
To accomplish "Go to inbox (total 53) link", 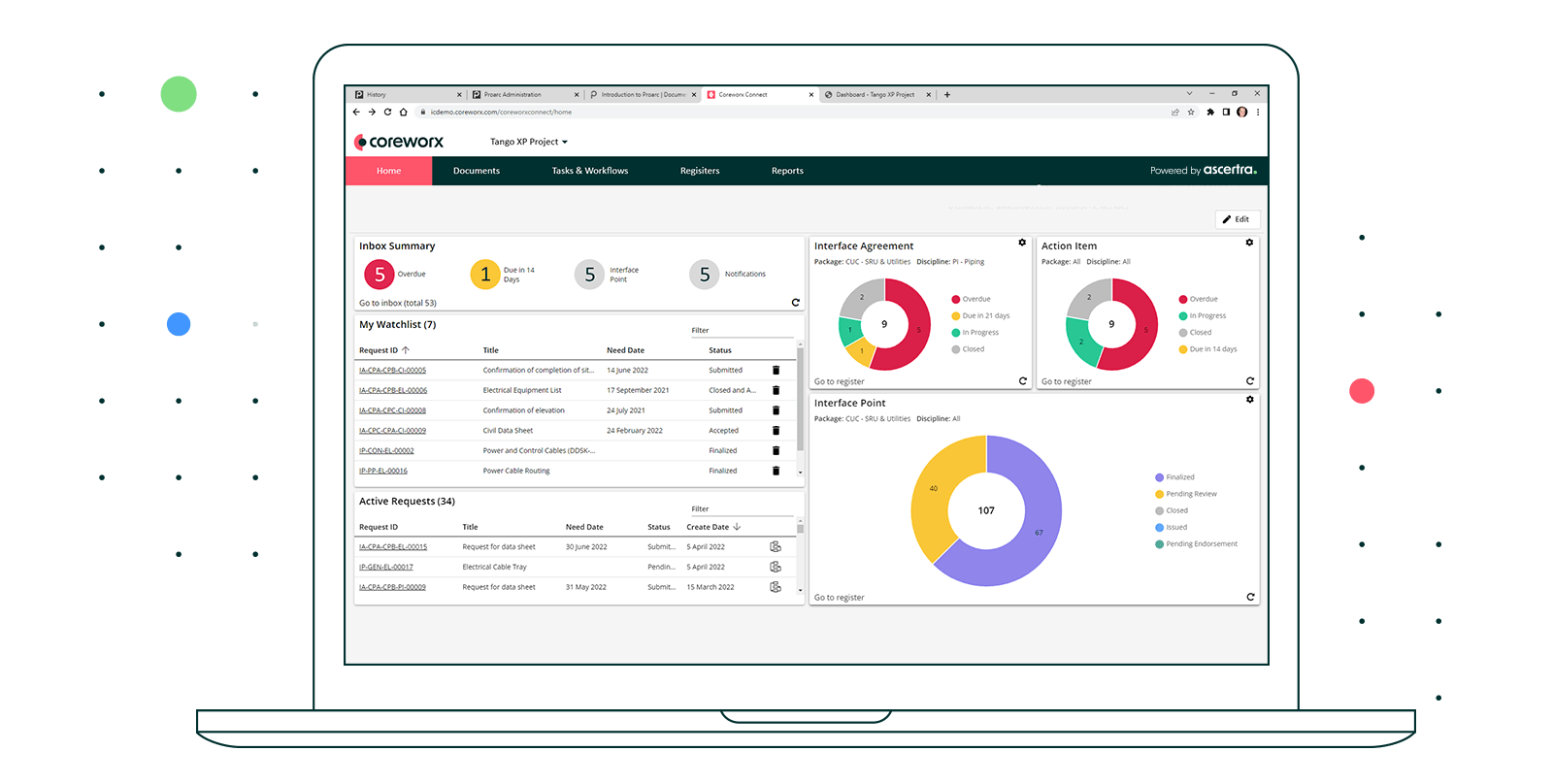I will pyautogui.click(x=398, y=303).
